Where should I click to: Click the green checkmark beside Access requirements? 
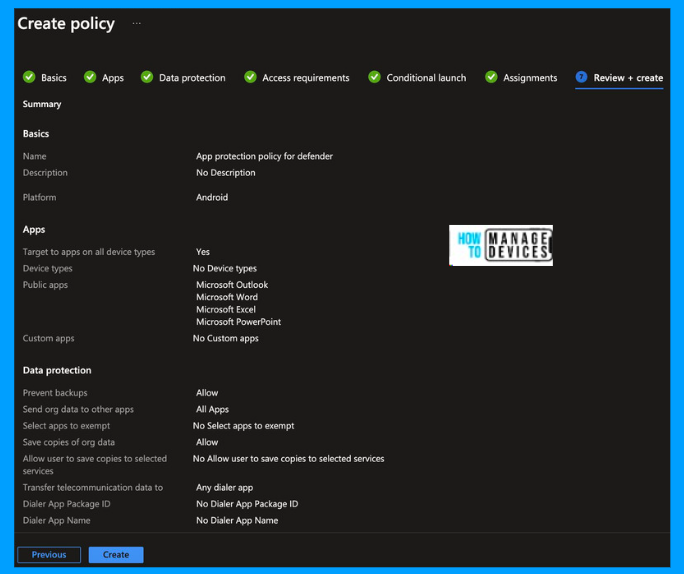tap(250, 77)
